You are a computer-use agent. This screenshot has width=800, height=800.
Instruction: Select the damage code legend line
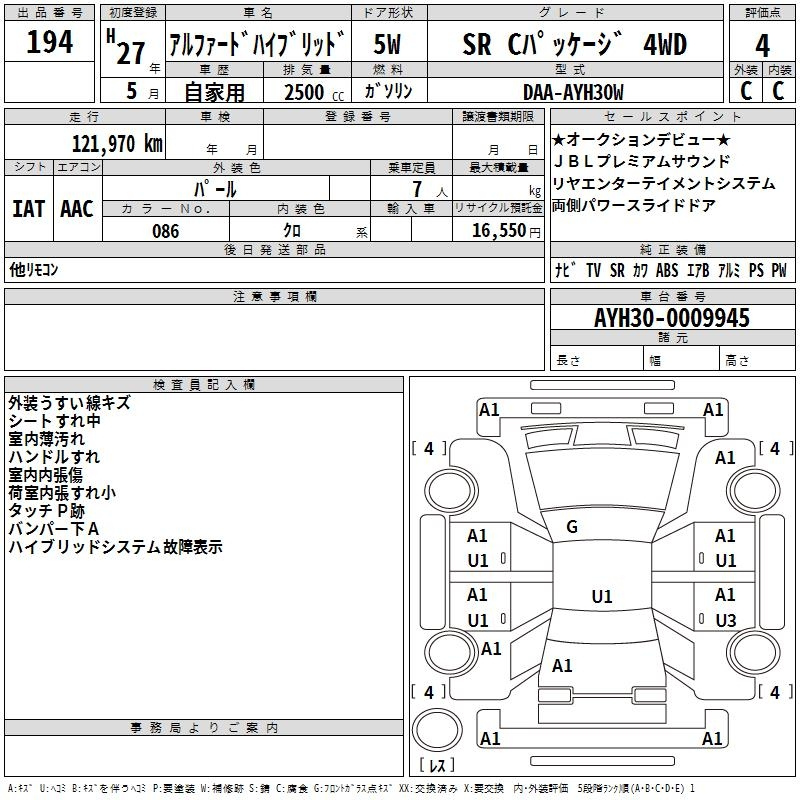(352, 788)
